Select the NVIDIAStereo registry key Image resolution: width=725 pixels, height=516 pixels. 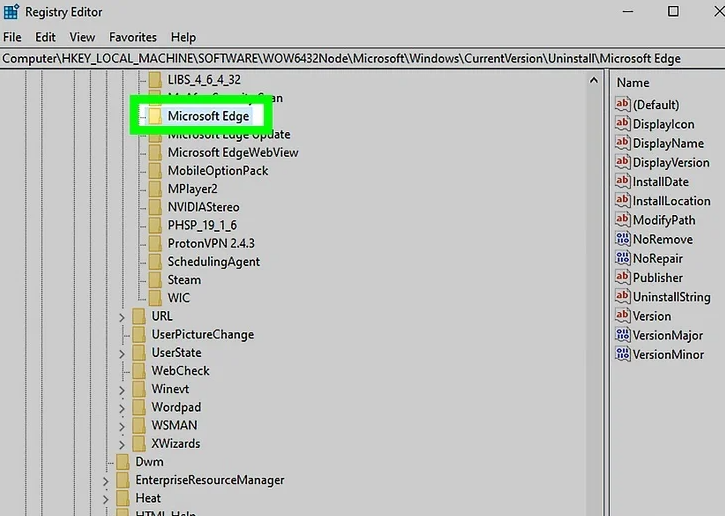[x=203, y=207]
